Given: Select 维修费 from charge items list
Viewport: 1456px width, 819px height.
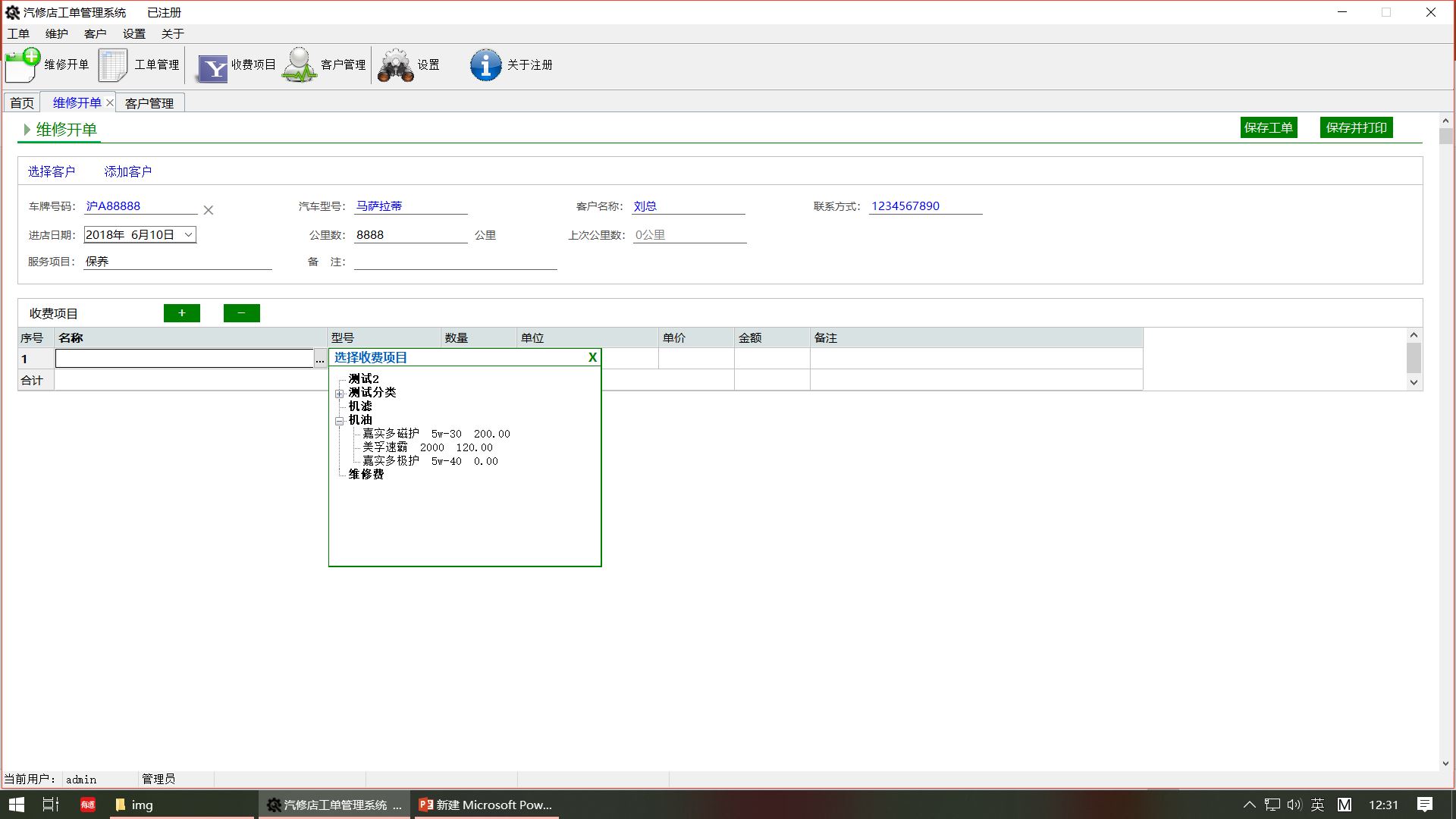Looking at the screenshot, I should coord(365,474).
